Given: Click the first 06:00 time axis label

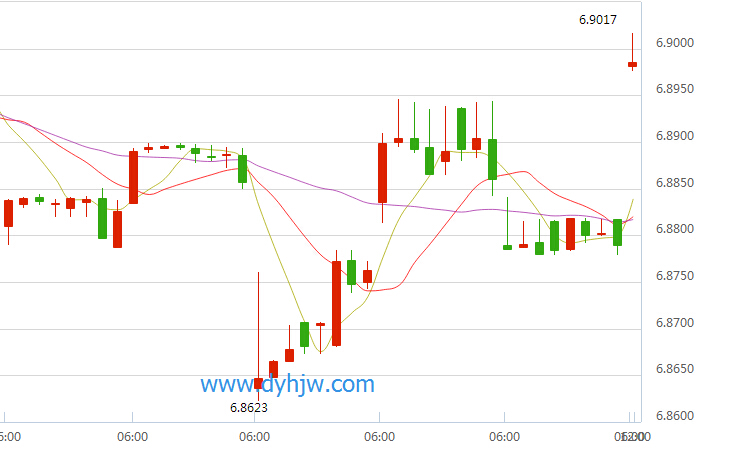Looking at the screenshot, I should (133, 437).
